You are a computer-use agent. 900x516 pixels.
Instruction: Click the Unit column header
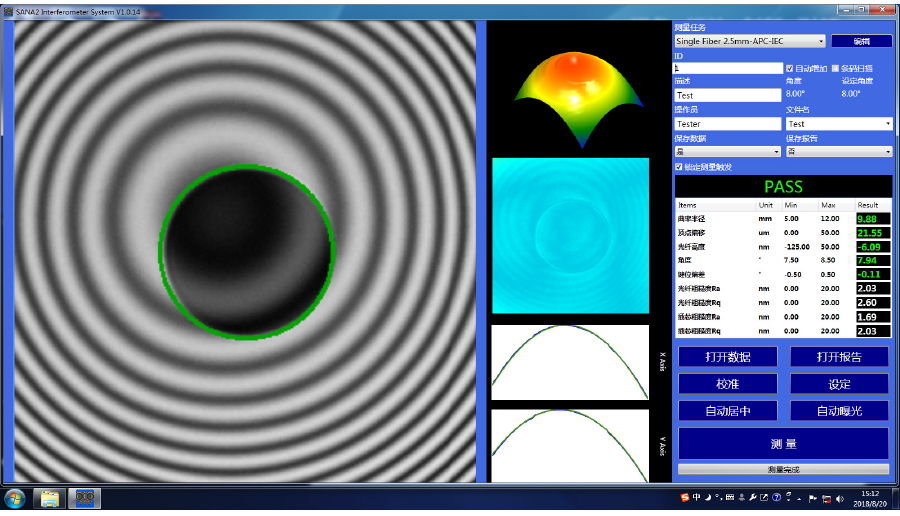point(766,205)
